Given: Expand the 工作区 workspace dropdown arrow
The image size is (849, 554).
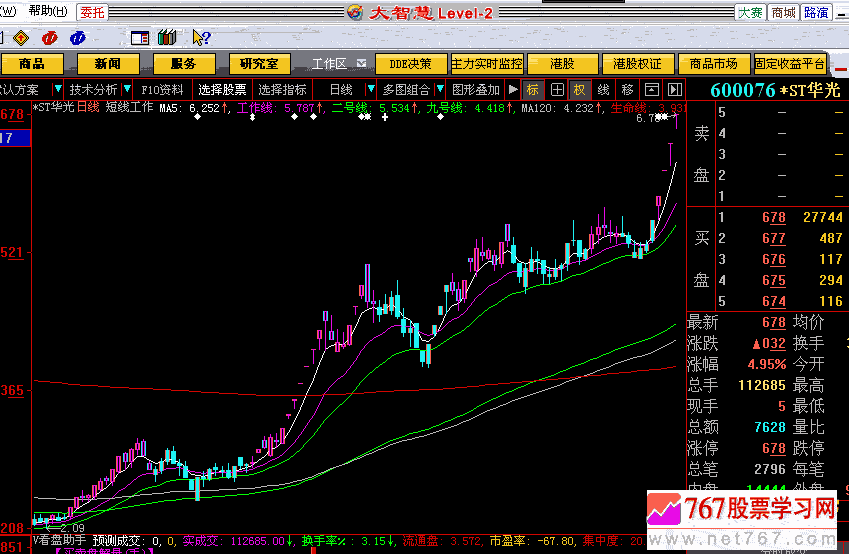Looking at the screenshot, I should pyautogui.click(x=361, y=63).
